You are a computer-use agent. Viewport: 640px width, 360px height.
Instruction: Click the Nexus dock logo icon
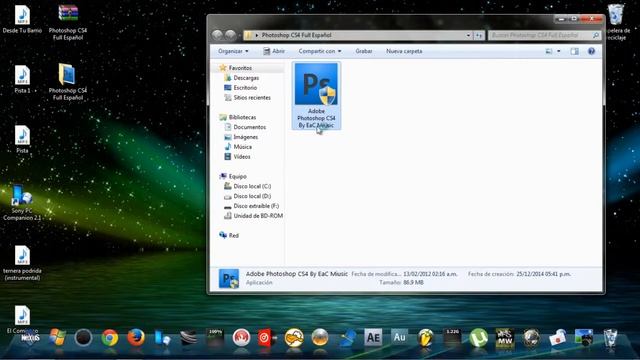click(31, 338)
